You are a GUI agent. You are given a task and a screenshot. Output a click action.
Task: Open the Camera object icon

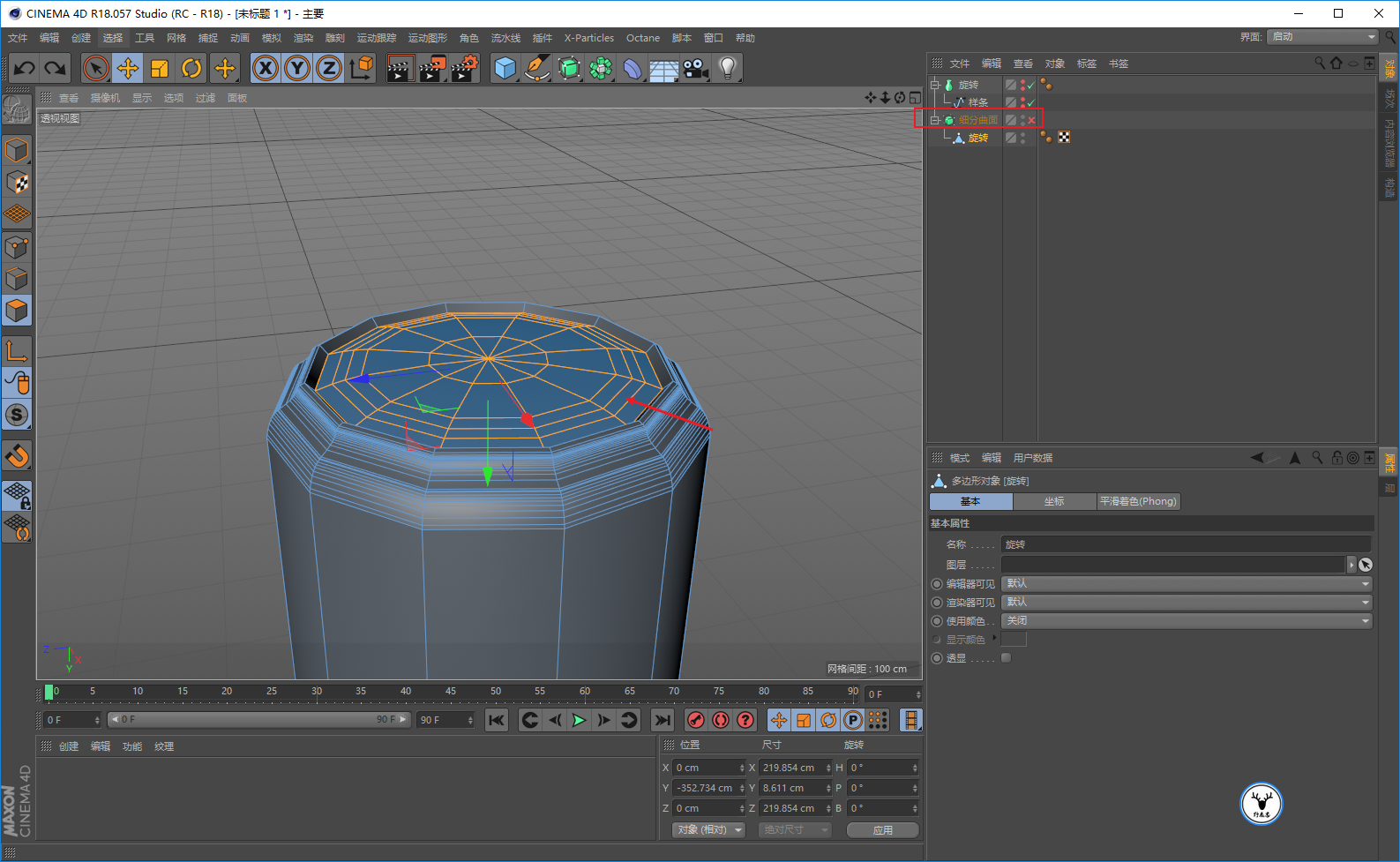click(x=695, y=68)
